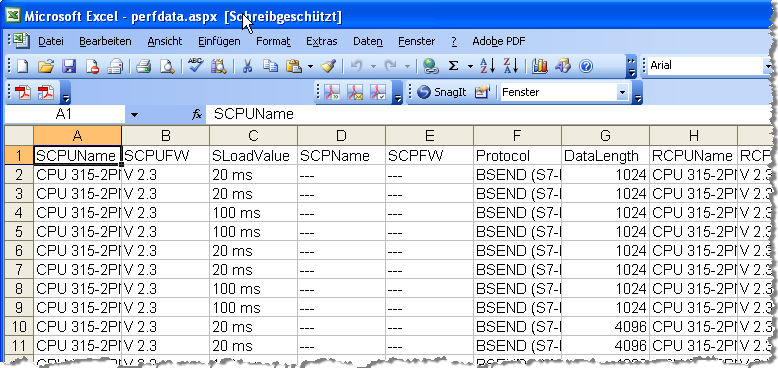Image resolution: width=778 pixels, height=368 pixels.
Task: Open the Einfügen menu
Action: coord(219,41)
